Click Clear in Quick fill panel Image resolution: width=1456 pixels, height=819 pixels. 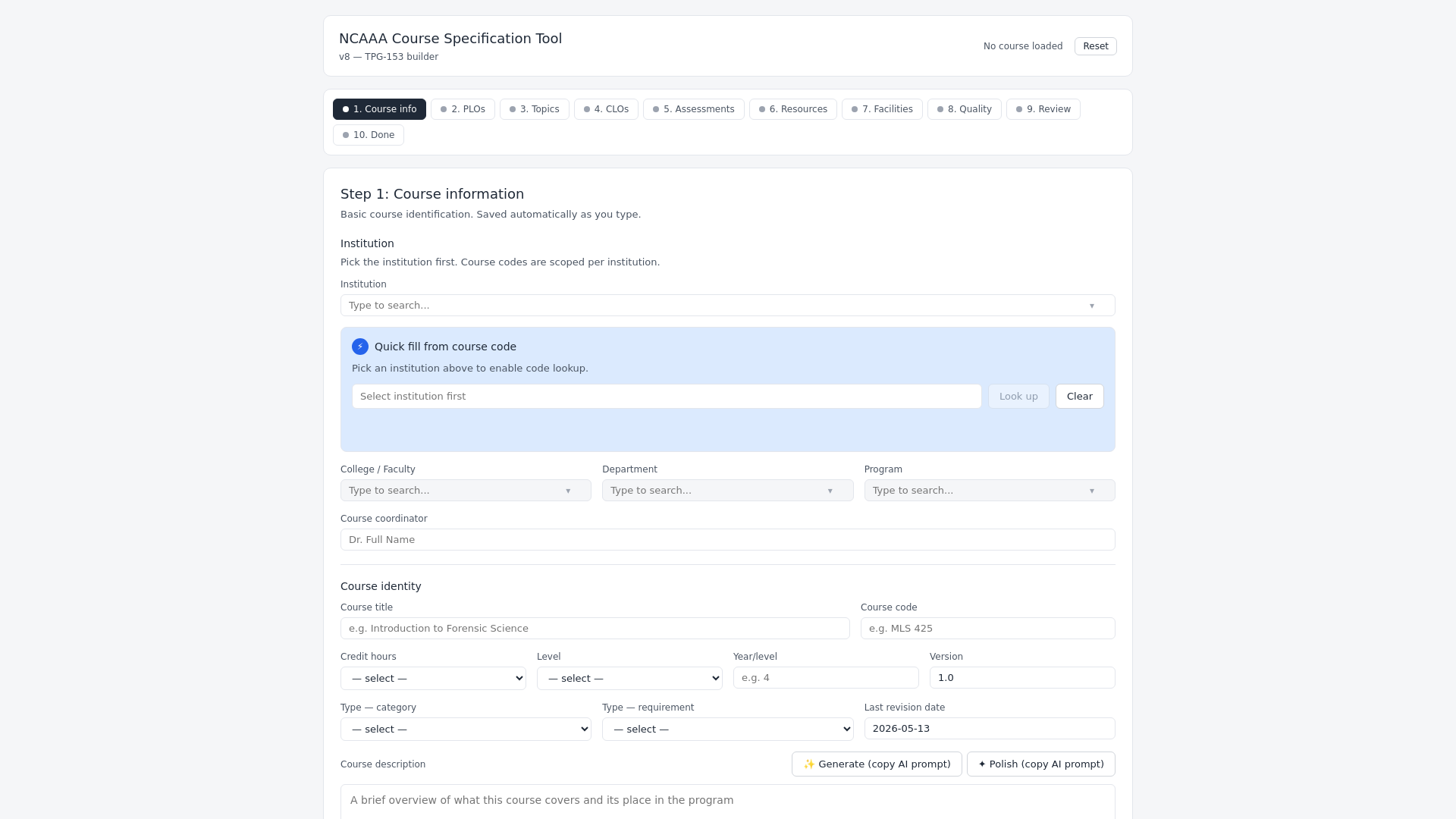1079,397
